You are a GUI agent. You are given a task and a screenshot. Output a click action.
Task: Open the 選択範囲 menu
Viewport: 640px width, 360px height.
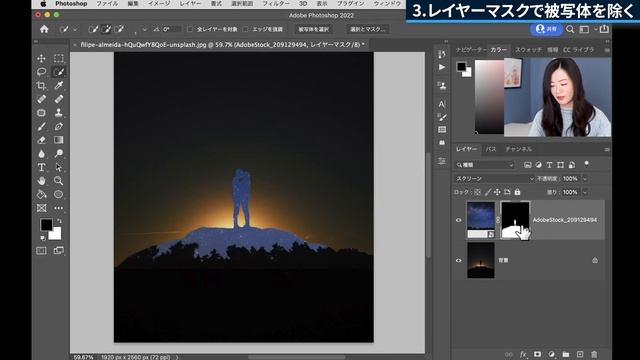click(x=242, y=4)
